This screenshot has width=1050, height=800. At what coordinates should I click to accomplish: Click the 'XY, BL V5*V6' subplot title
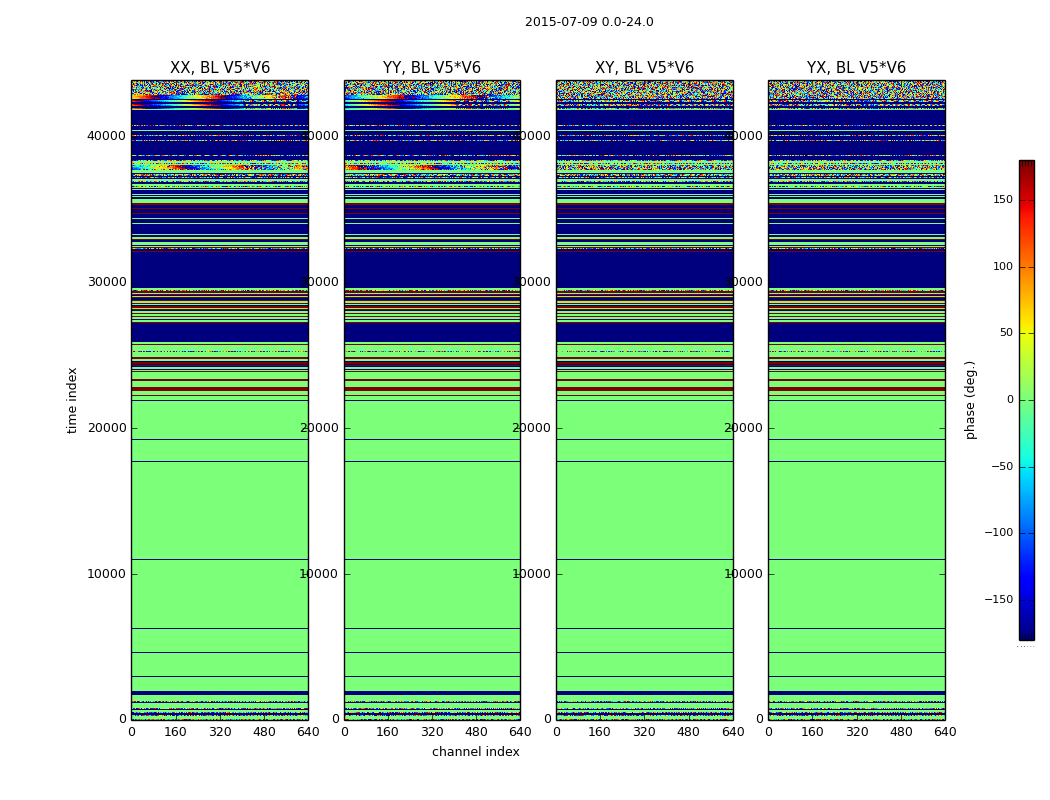point(644,68)
